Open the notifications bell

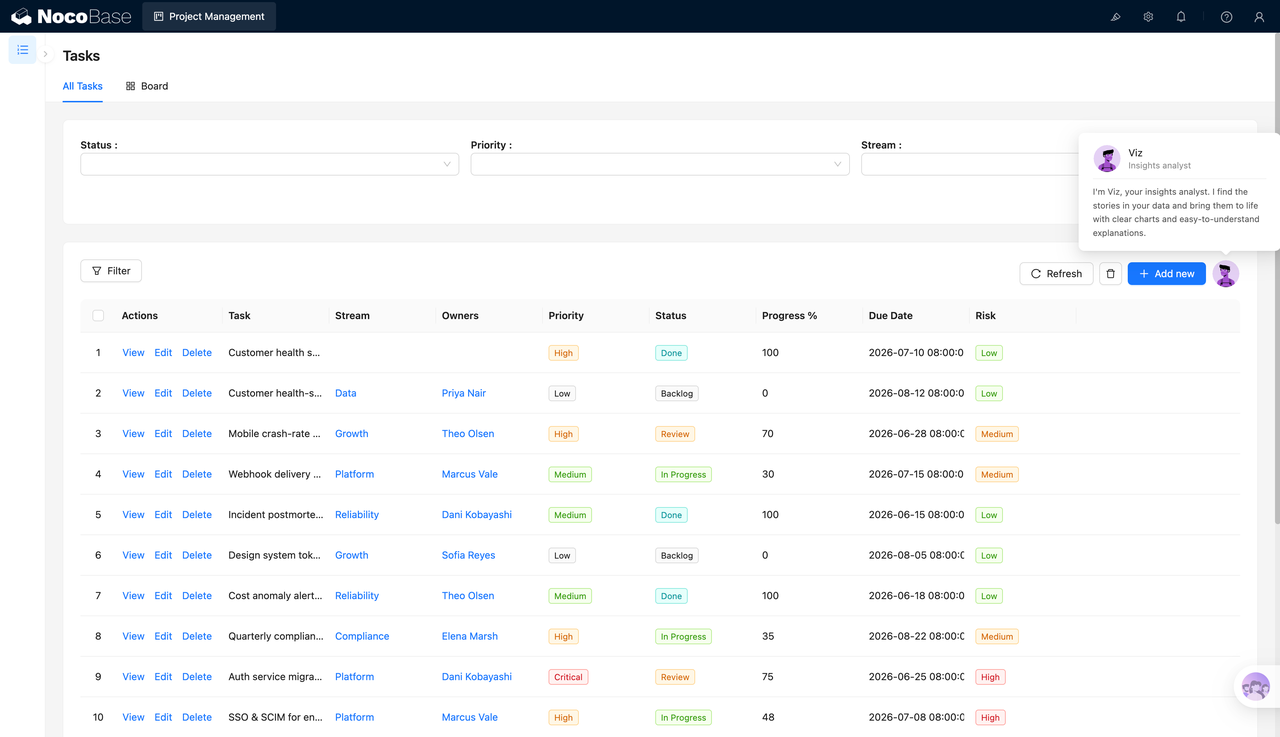pyautogui.click(x=1181, y=17)
